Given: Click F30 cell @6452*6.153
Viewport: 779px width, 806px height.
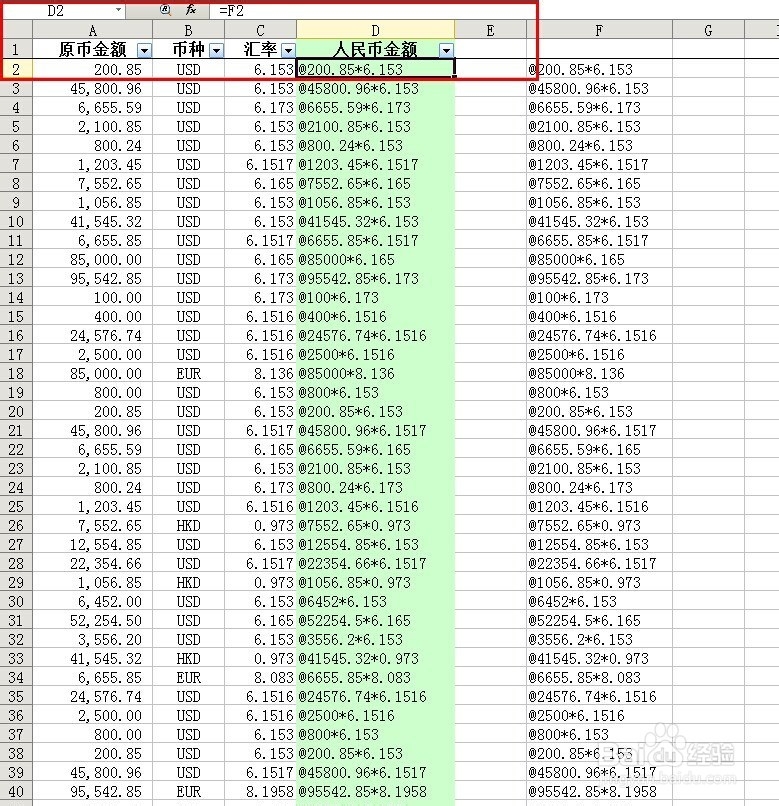Looking at the screenshot, I should click(x=600, y=601).
